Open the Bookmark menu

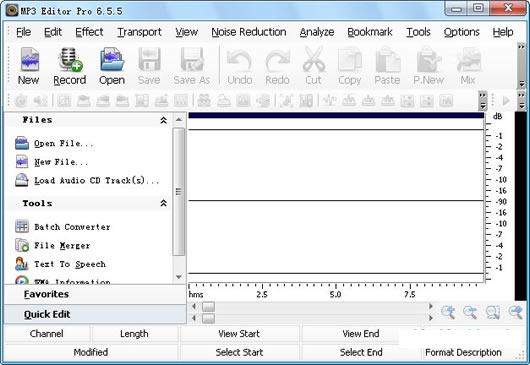click(x=370, y=32)
